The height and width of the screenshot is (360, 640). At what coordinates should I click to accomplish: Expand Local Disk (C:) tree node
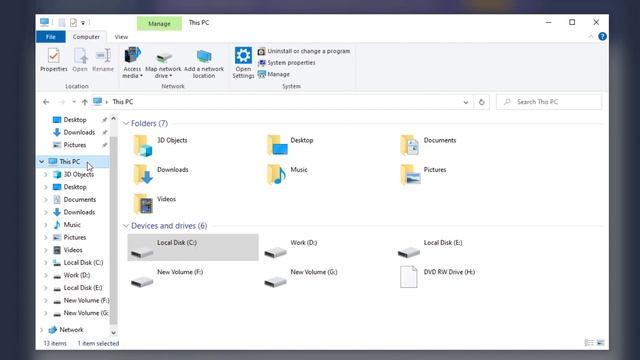point(46,262)
